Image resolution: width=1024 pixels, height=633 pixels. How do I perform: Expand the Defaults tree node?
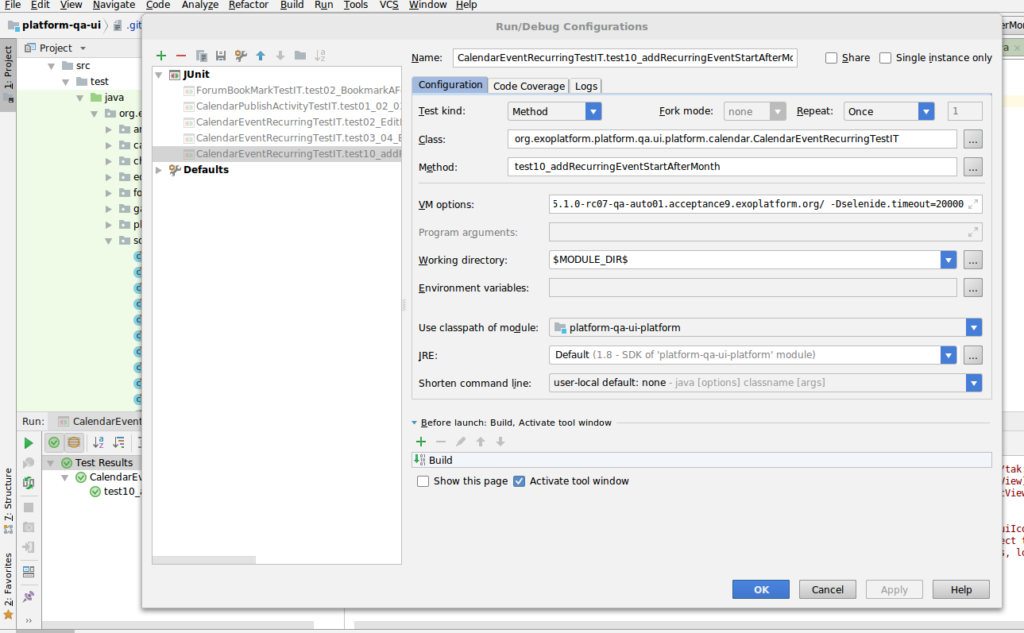(159, 170)
